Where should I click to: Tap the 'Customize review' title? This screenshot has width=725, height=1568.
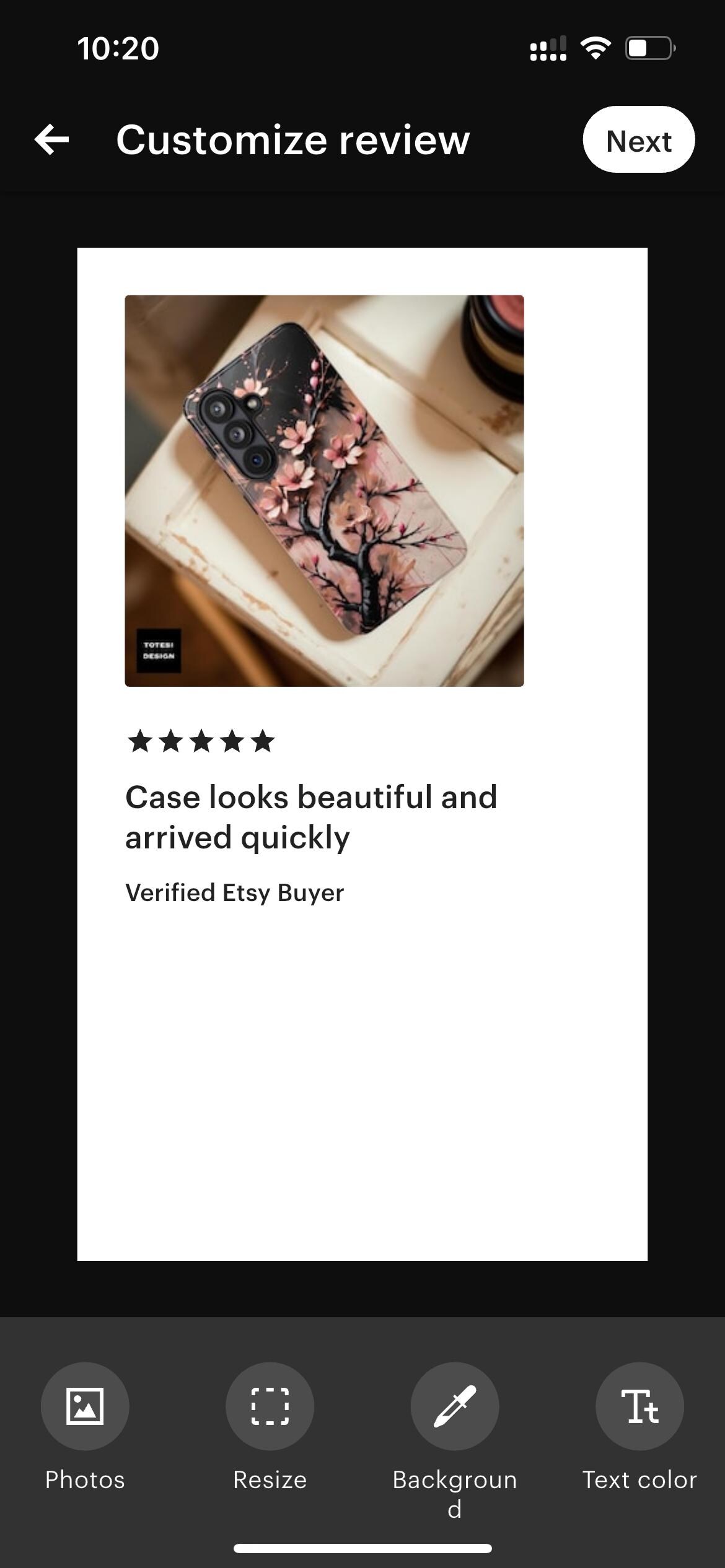pyautogui.click(x=293, y=140)
